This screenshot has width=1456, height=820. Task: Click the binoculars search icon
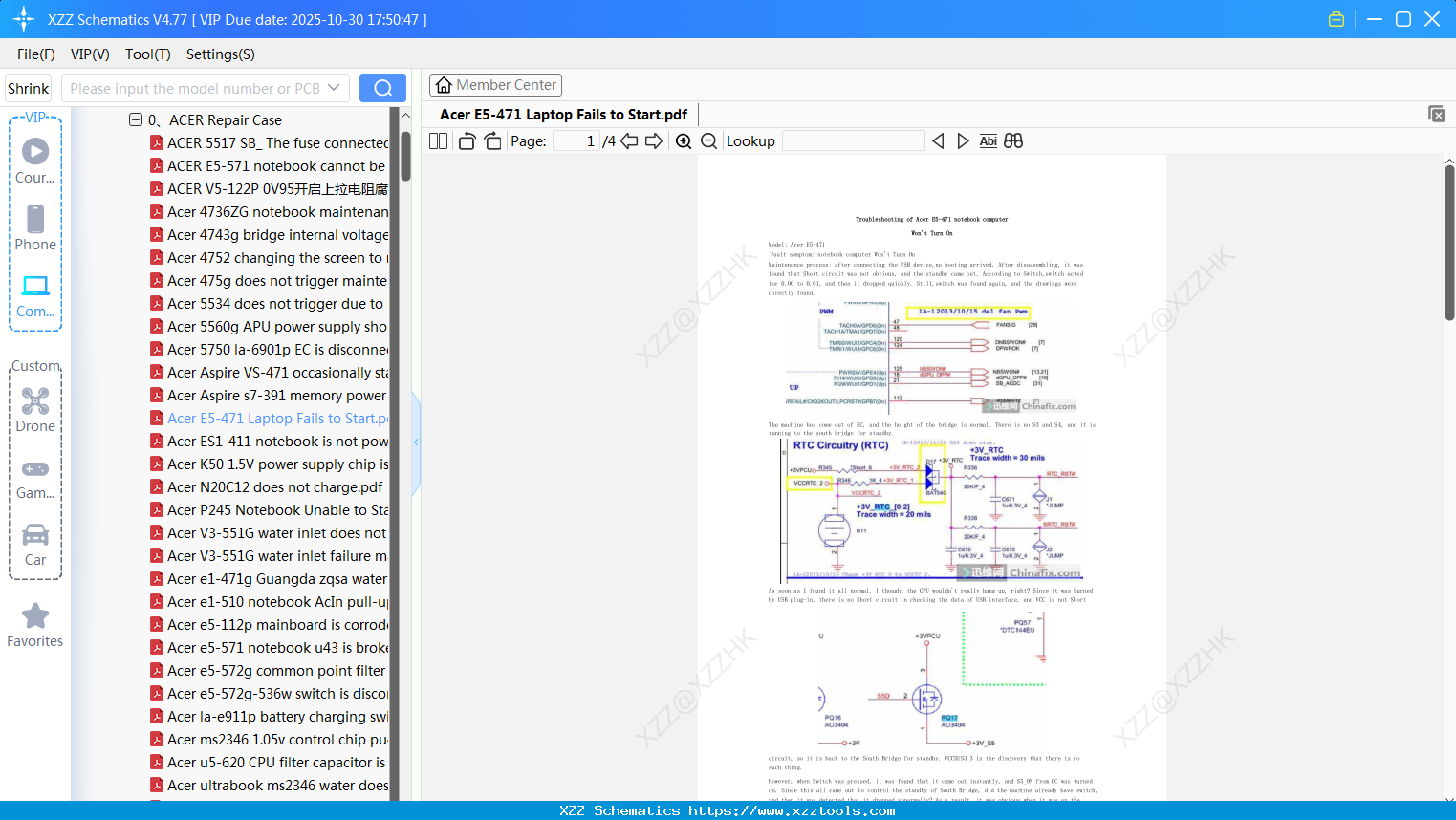click(x=1013, y=141)
